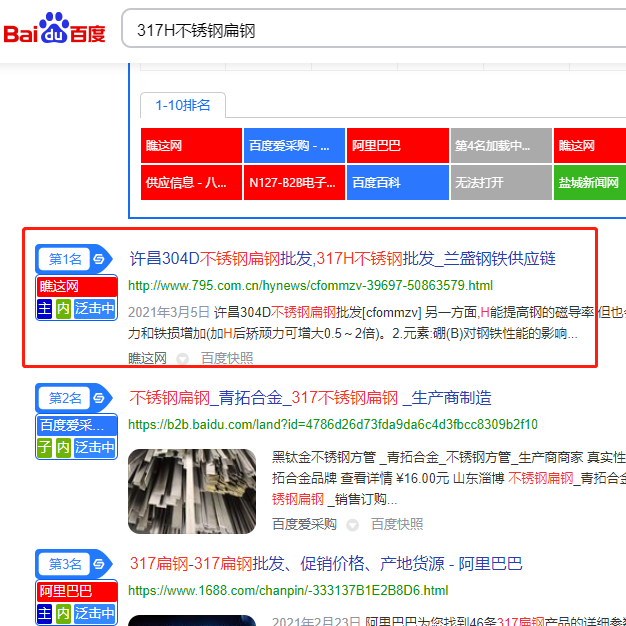Expand the dropdown arrow next to 瞧这网 source
This screenshot has height=626, width=626.
pyautogui.click(x=183, y=359)
